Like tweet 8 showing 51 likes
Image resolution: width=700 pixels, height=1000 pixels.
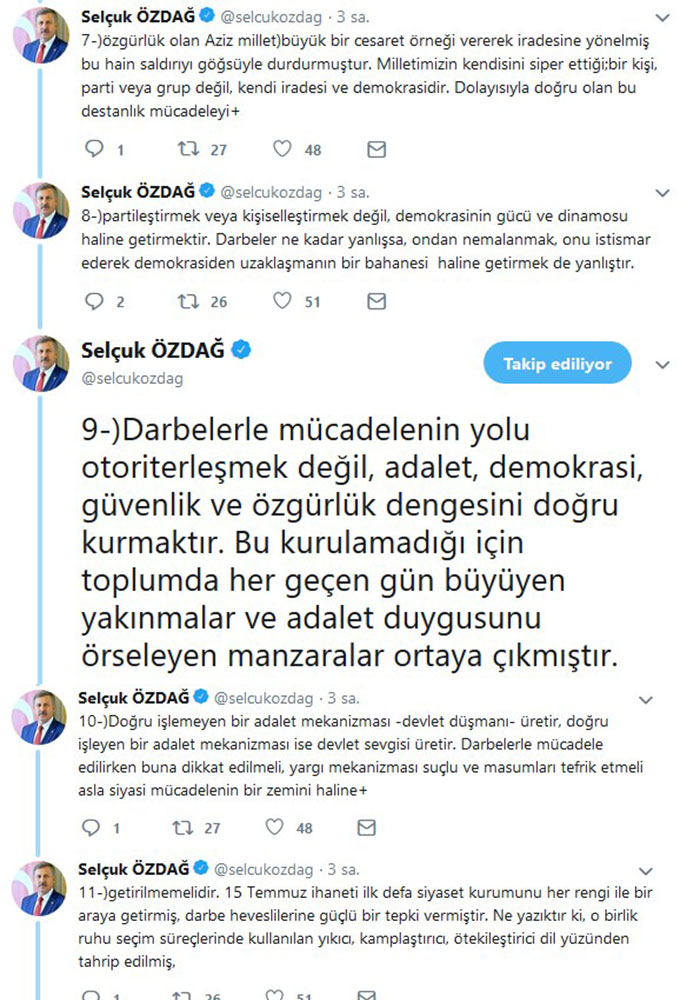(284, 301)
